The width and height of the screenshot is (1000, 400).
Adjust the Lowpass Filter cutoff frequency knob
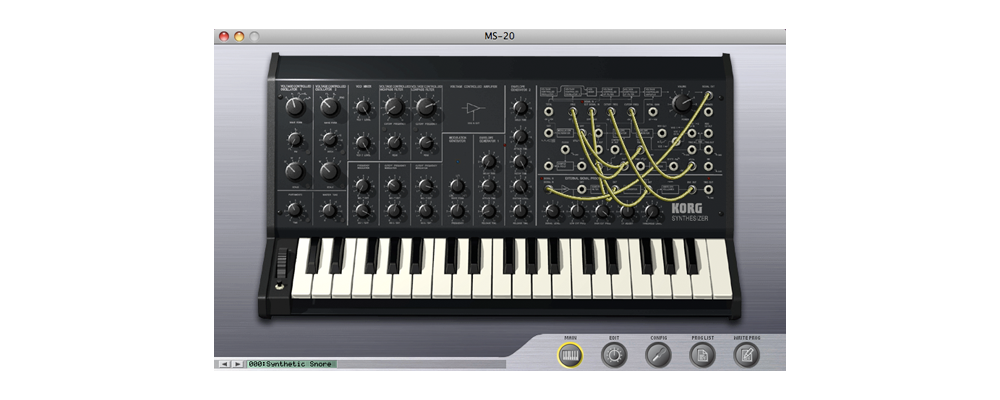pos(425,107)
